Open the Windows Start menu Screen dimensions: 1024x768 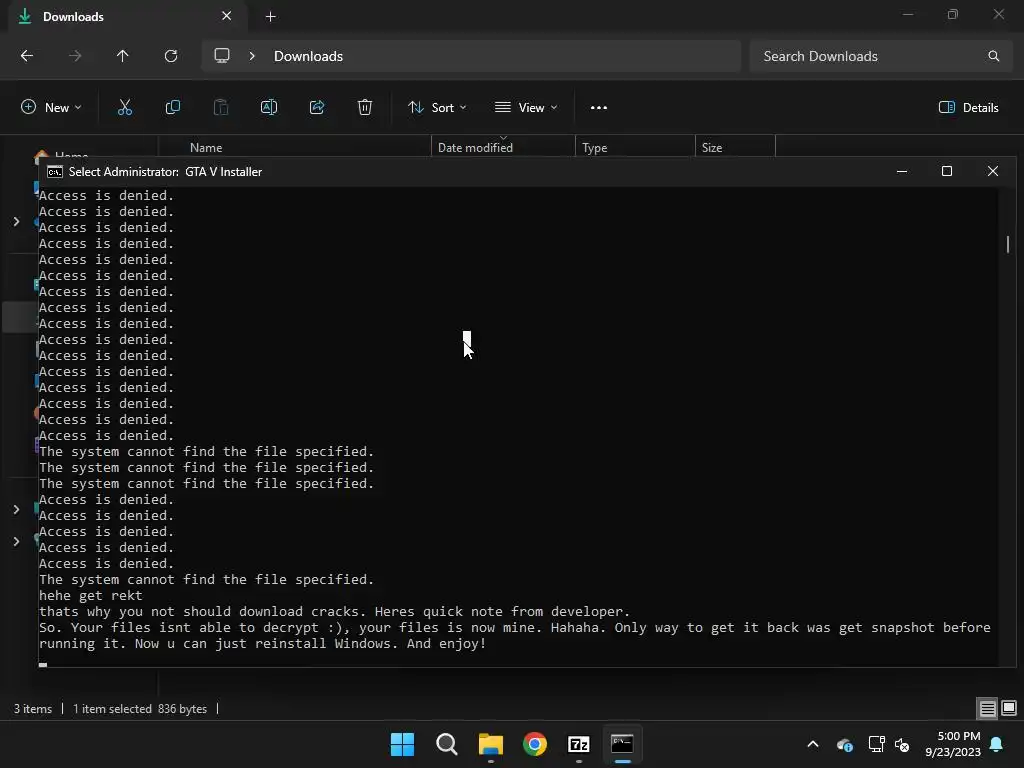(402, 744)
